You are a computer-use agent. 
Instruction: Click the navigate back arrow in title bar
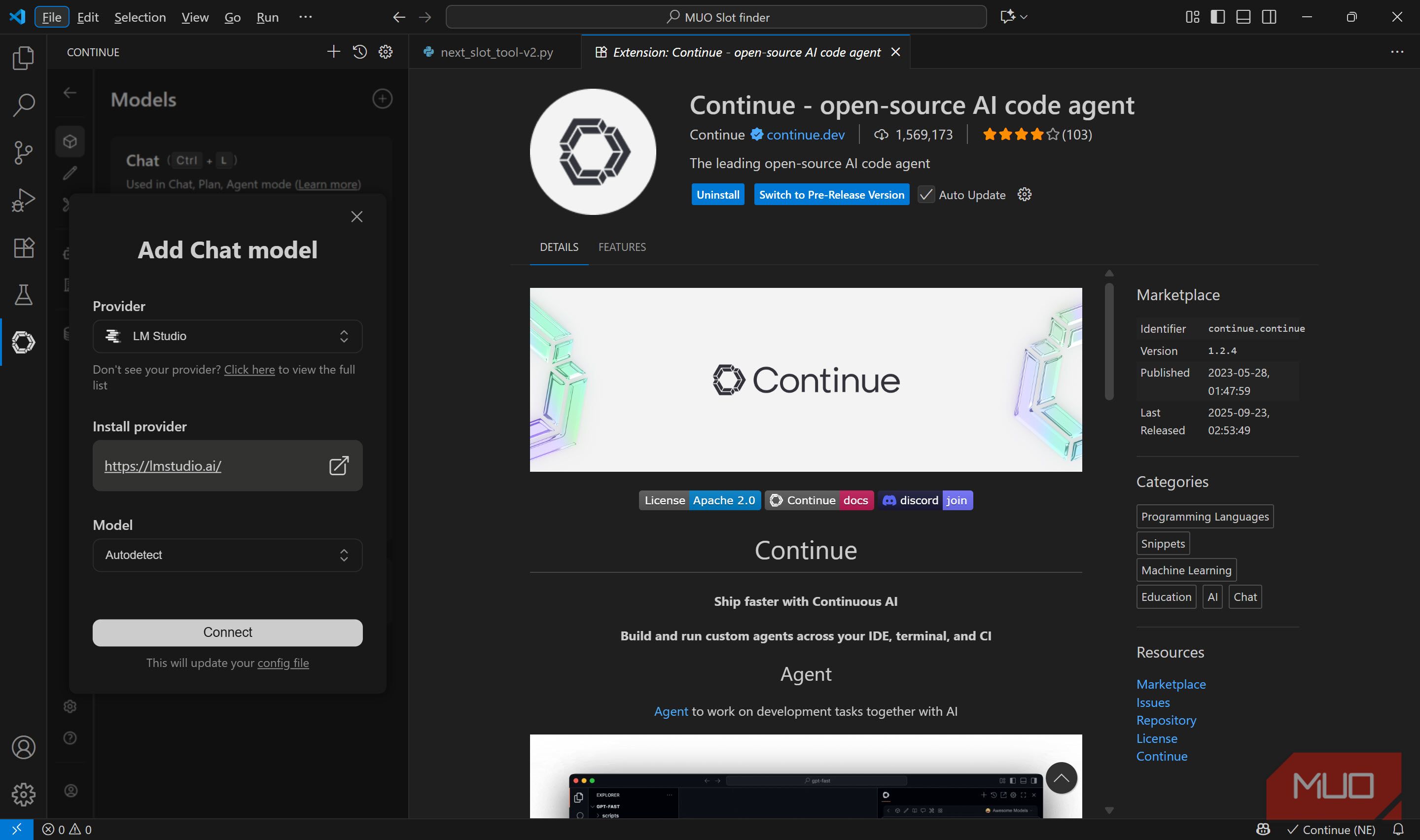click(x=399, y=18)
